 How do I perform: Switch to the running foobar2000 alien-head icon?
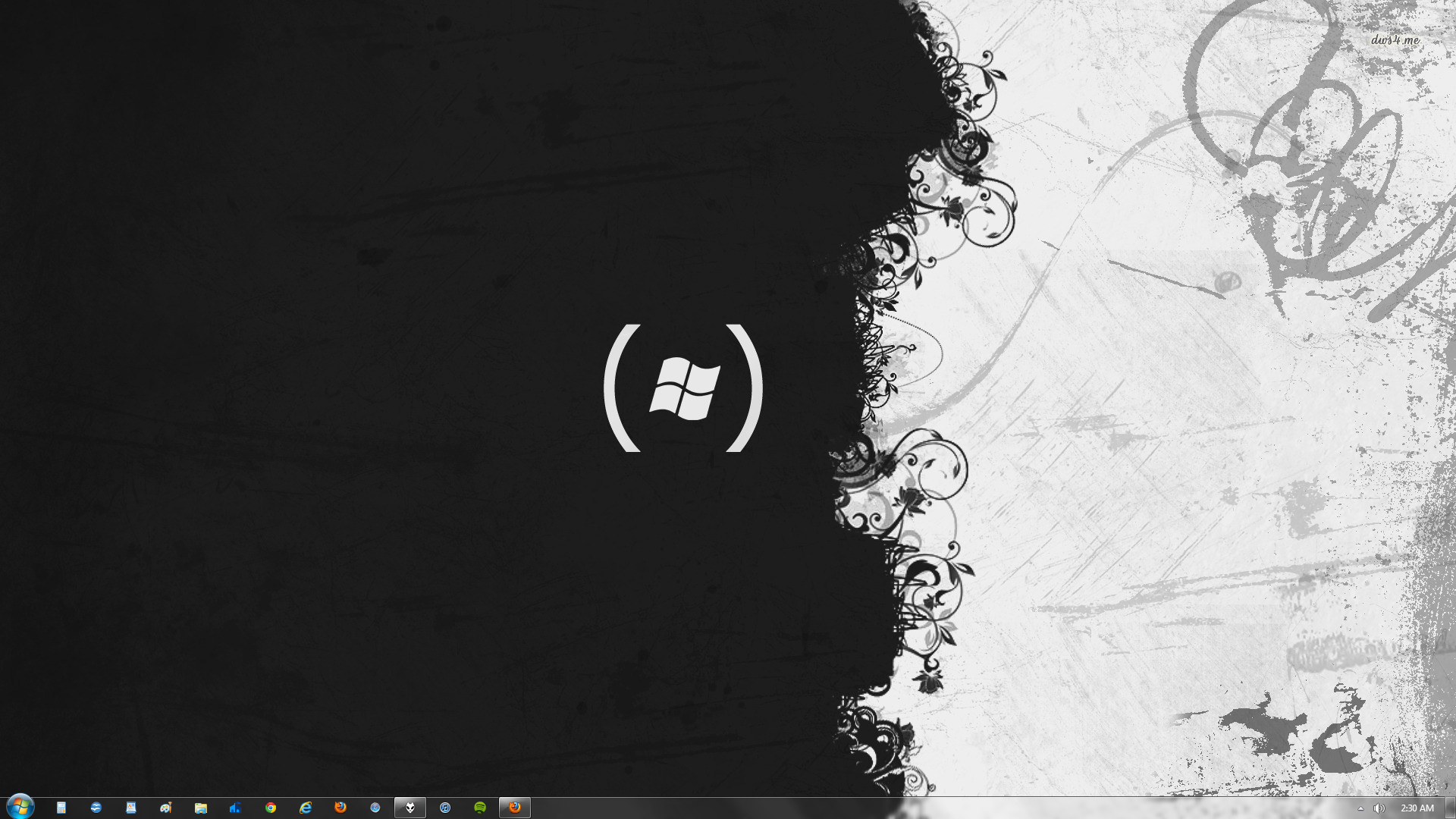(x=410, y=808)
